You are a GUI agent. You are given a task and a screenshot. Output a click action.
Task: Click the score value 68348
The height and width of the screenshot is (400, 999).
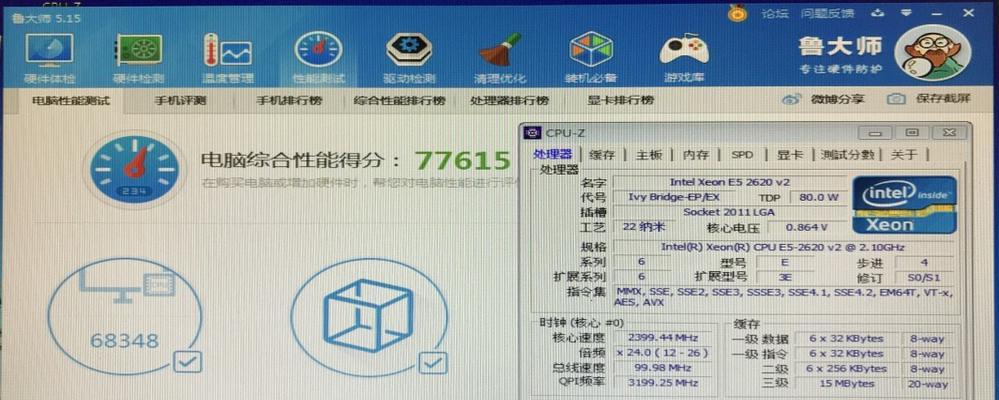(x=124, y=340)
